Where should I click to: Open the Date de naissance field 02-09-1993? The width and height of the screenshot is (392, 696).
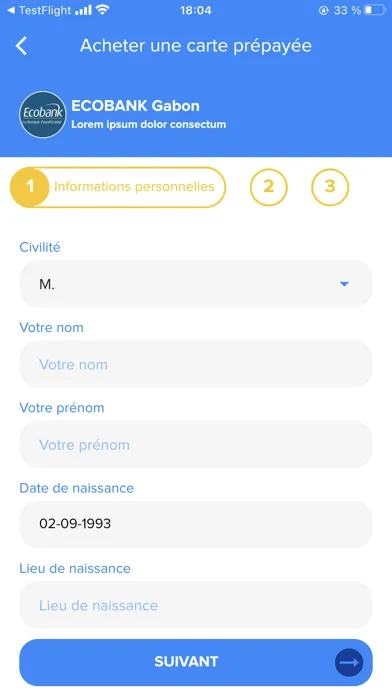pos(196,524)
